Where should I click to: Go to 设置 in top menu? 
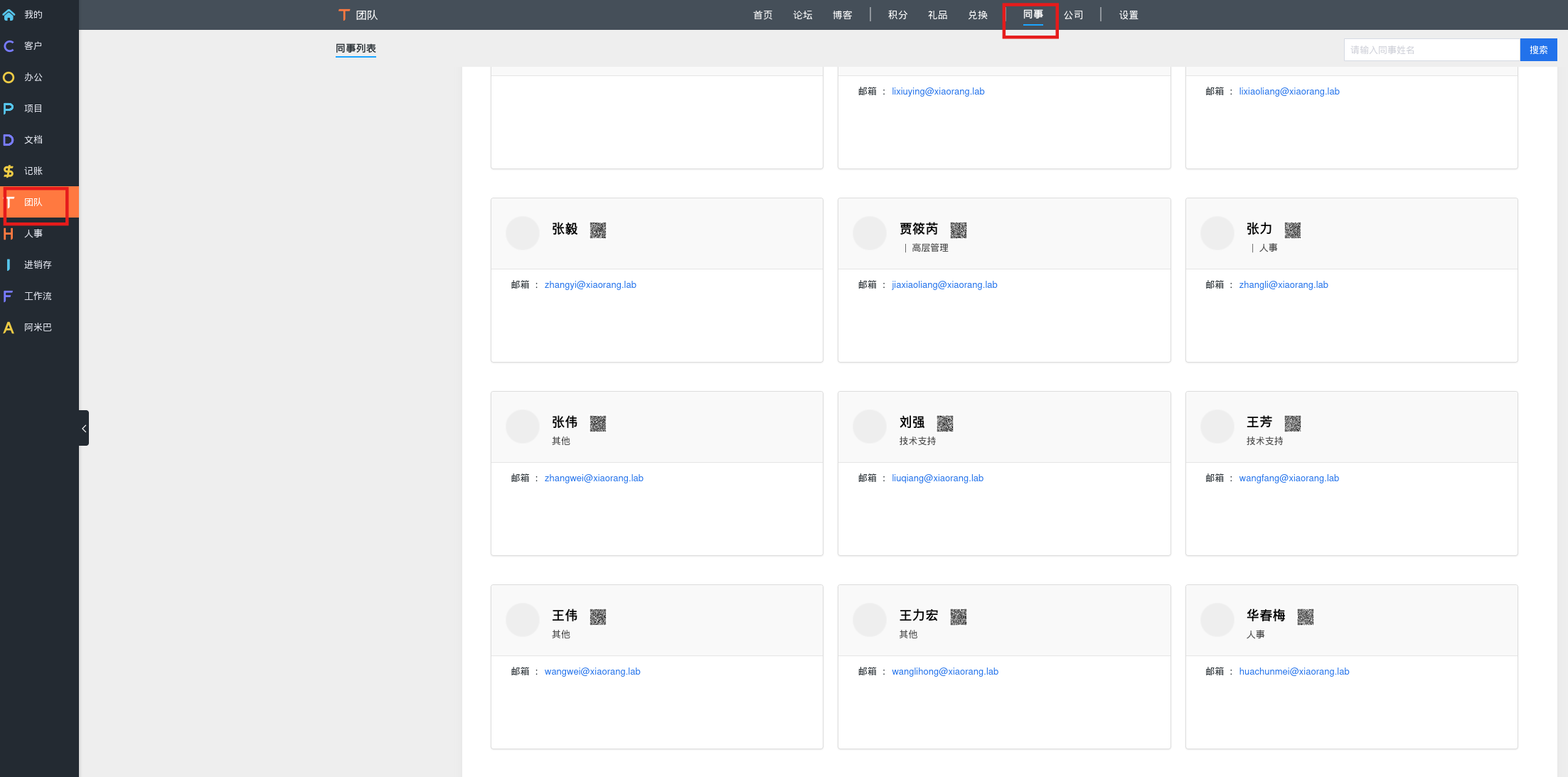(x=1128, y=15)
